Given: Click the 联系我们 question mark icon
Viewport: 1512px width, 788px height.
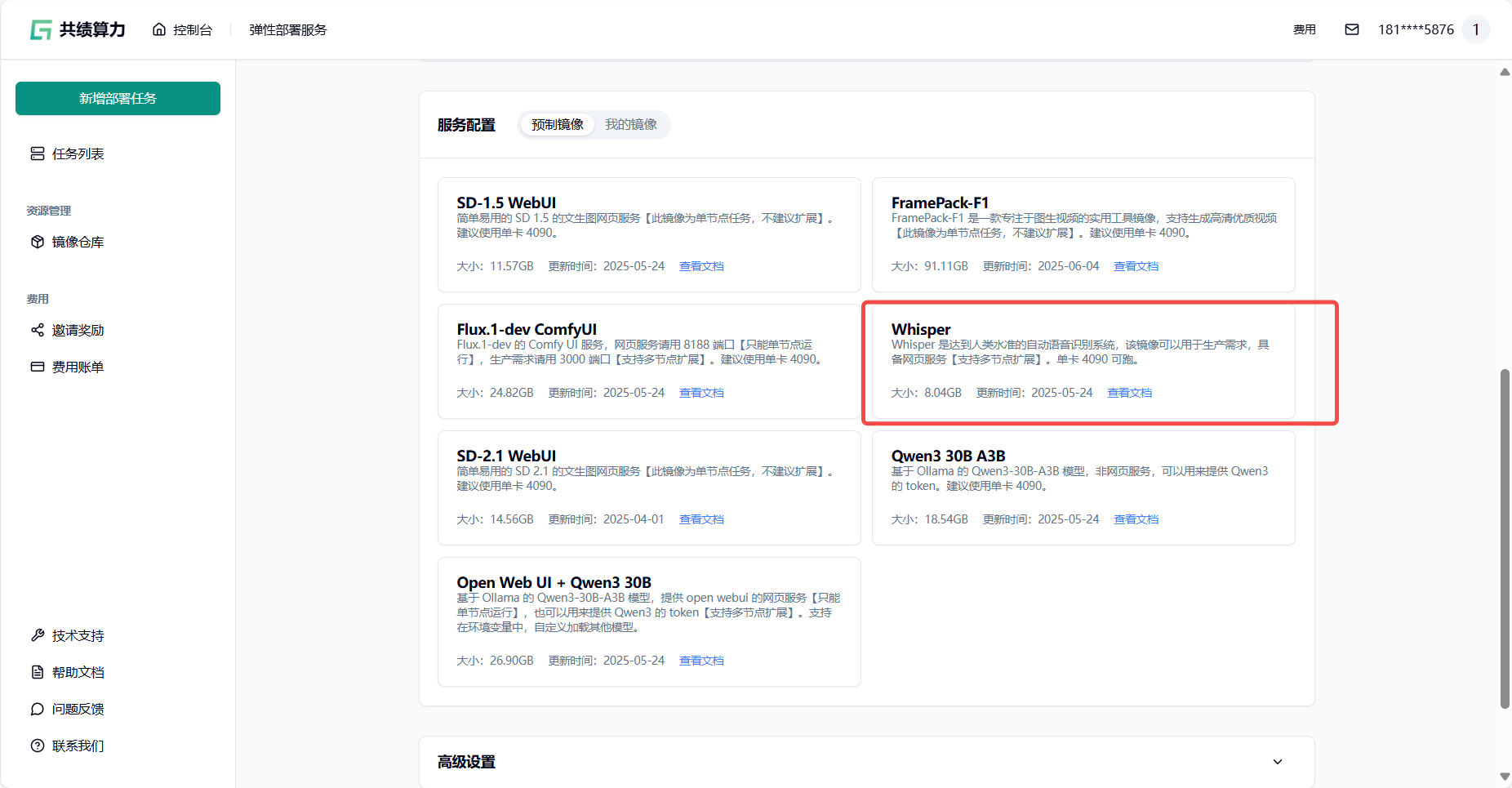Looking at the screenshot, I should [38, 746].
